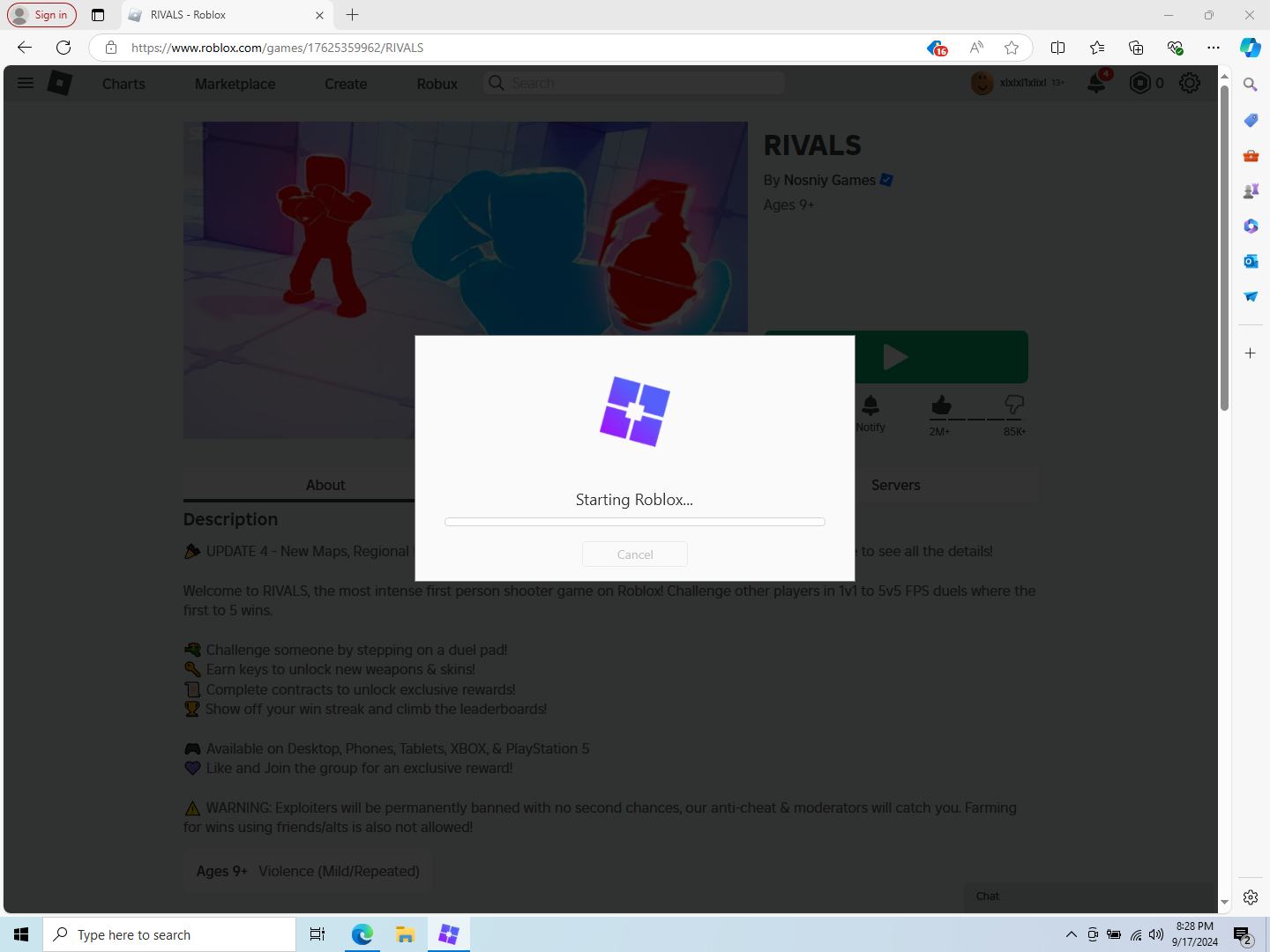Open Nosniy Games creator link
The height and width of the screenshot is (952, 1270).
click(829, 180)
